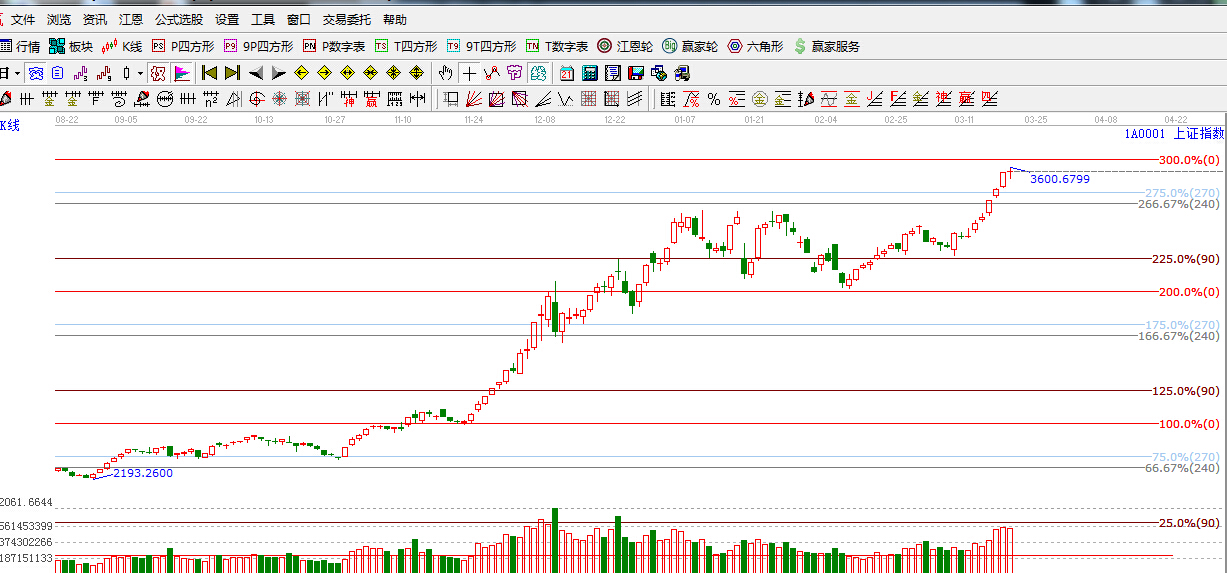Viewport: 1227px width, 573px height.
Task: Click the red floppy disk save icon
Action: pyautogui.click(x=636, y=73)
